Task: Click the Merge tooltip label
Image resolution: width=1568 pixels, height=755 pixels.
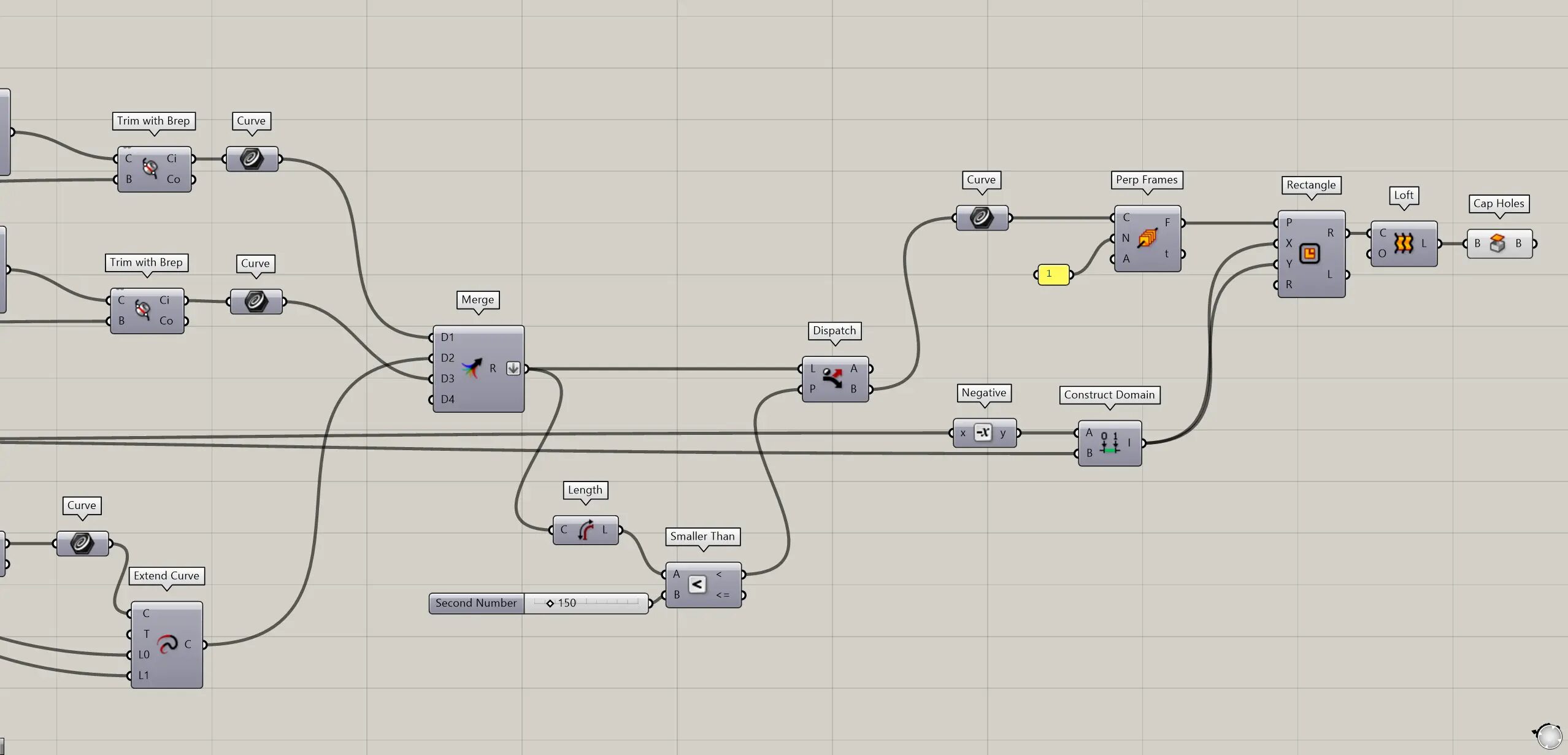Action: [478, 300]
